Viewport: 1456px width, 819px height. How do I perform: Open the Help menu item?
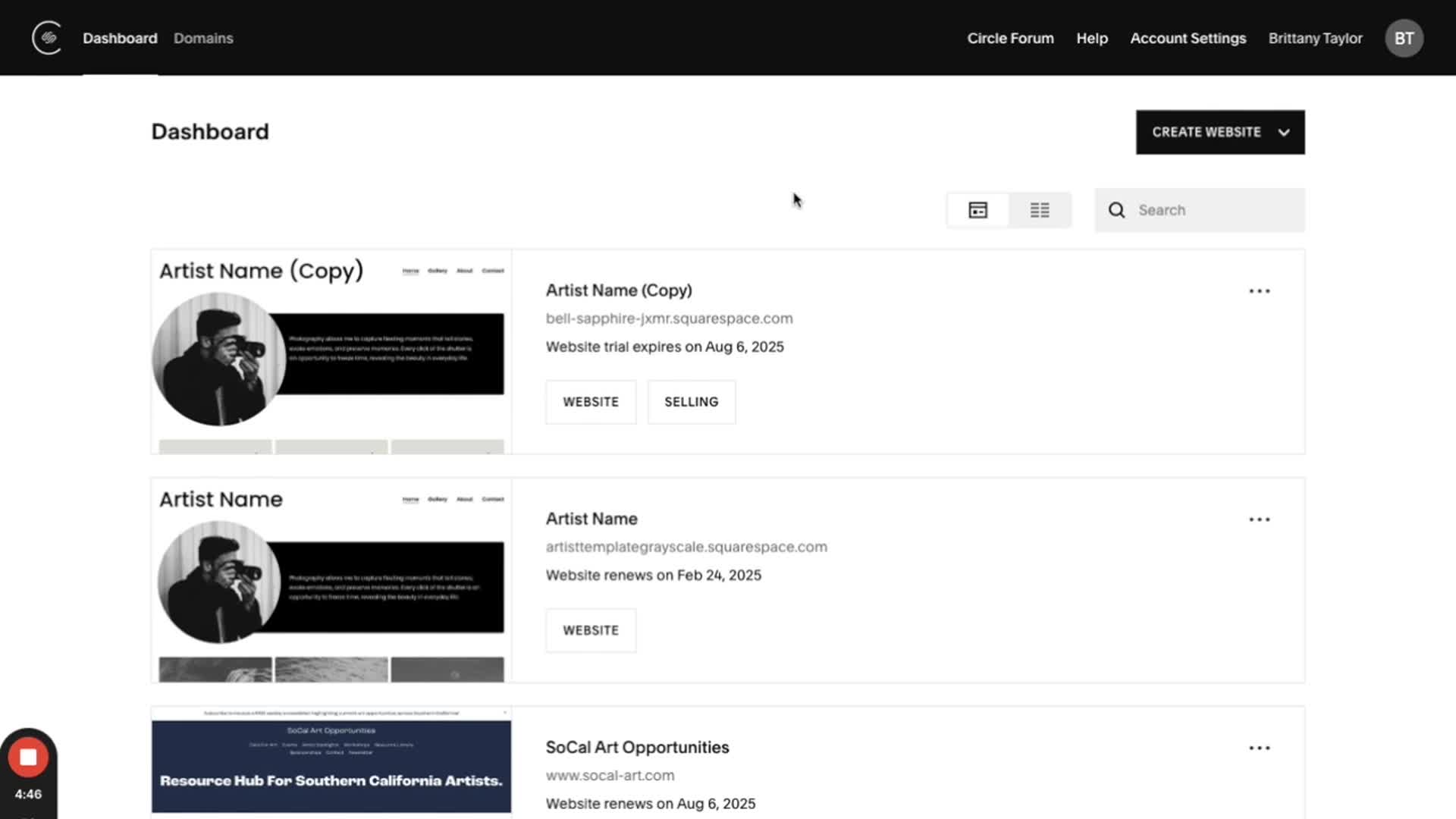[1092, 38]
